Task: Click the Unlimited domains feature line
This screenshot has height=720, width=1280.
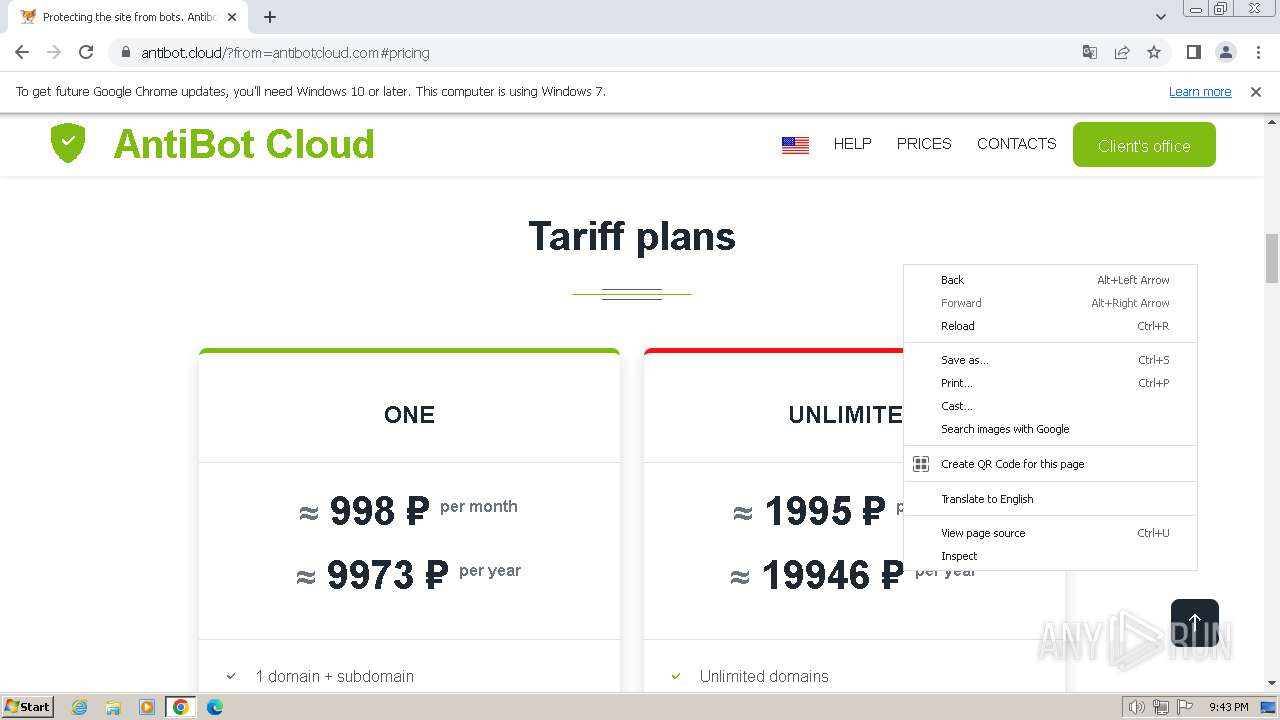Action: pos(764,676)
